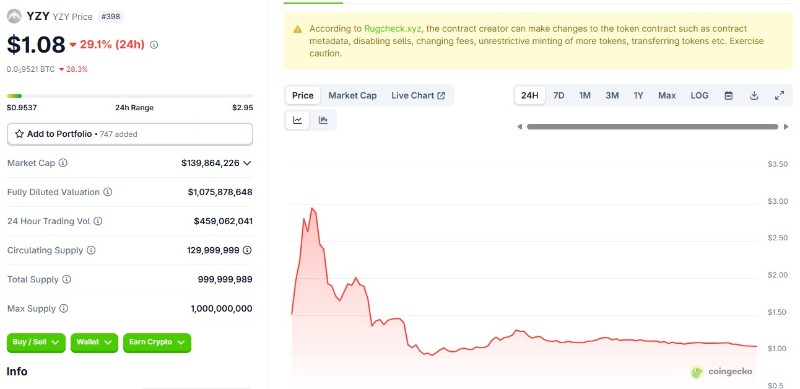Click the chart horizontal scrollbar
The width and height of the screenshot is (800, 389).
coord(653,127)
